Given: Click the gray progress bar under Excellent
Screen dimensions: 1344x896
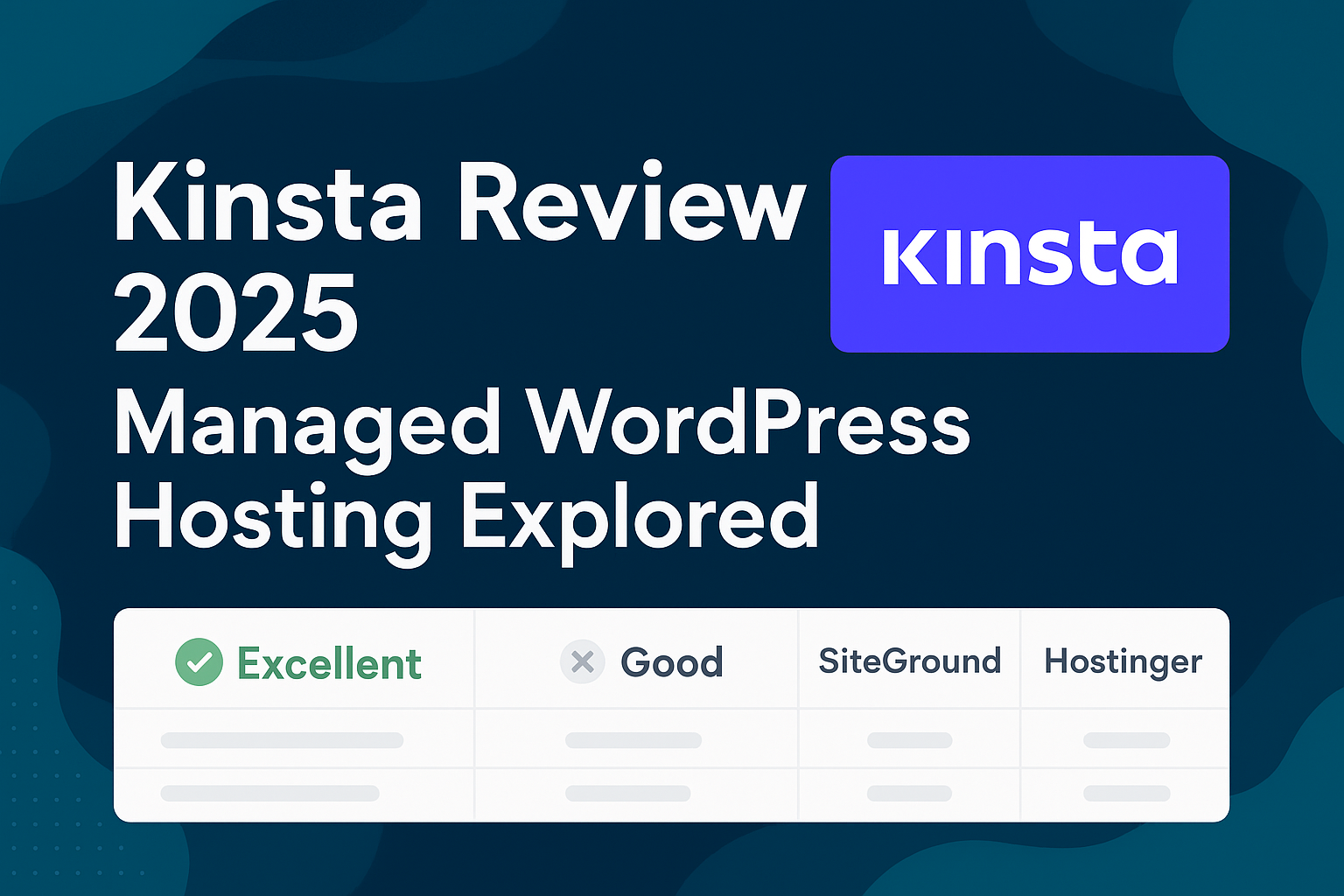Looking at the screenshot, I should click(284, 740).
